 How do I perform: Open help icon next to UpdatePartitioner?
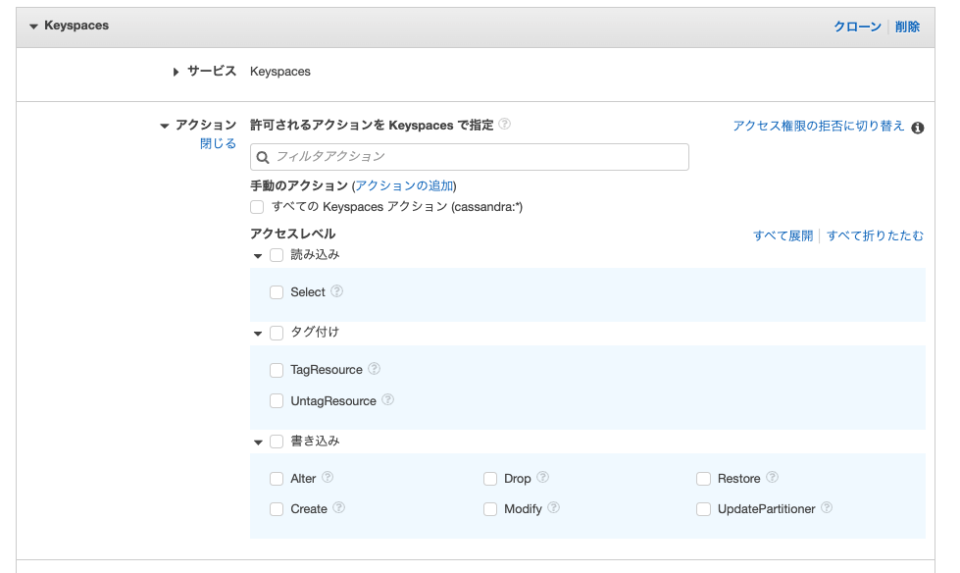(x=827, y=508)
